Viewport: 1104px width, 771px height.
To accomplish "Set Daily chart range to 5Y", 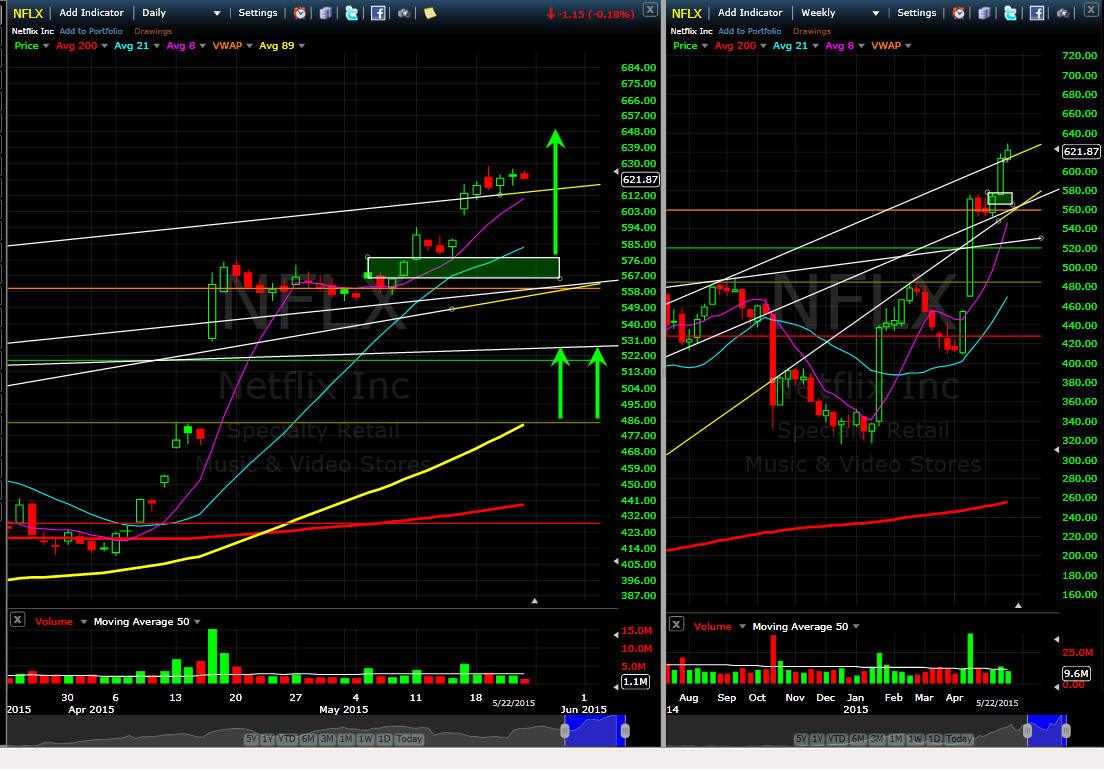I will [251, 739].
